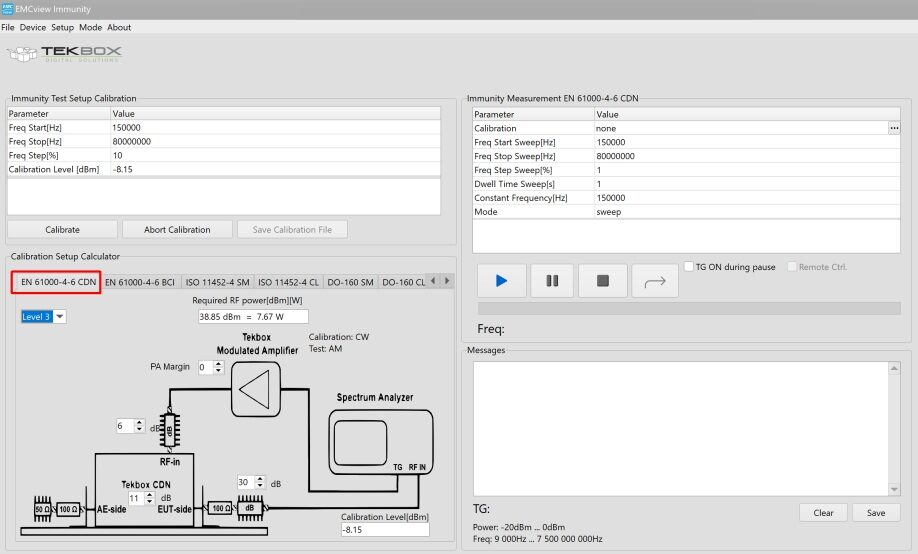This screenshot has height=554, width=918.
Task: Click the PA Margin value field
Action: click(205, 367)
